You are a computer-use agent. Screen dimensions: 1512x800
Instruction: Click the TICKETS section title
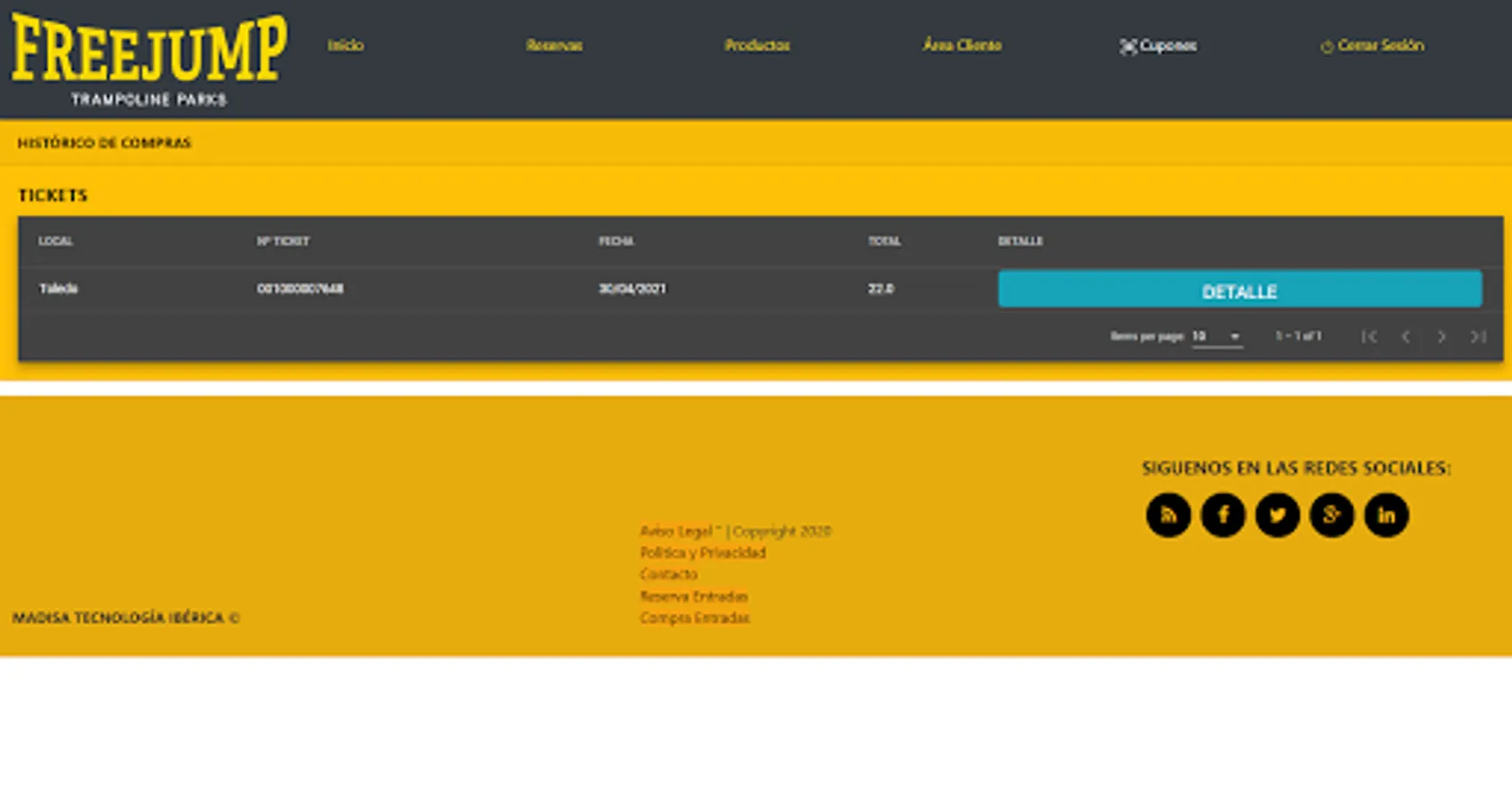coord(53,196)
